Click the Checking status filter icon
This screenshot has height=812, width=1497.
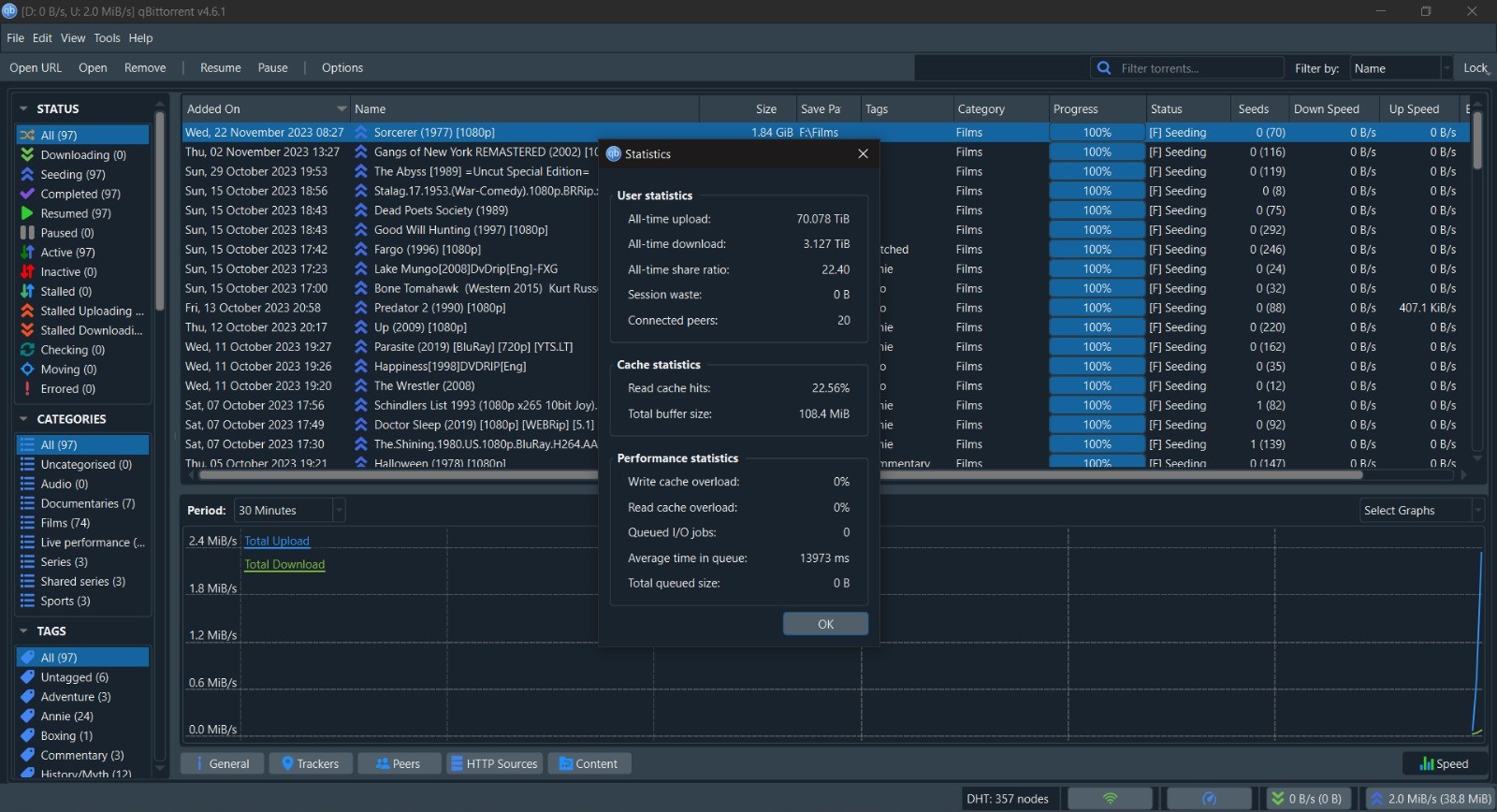(x=27, y=350)
